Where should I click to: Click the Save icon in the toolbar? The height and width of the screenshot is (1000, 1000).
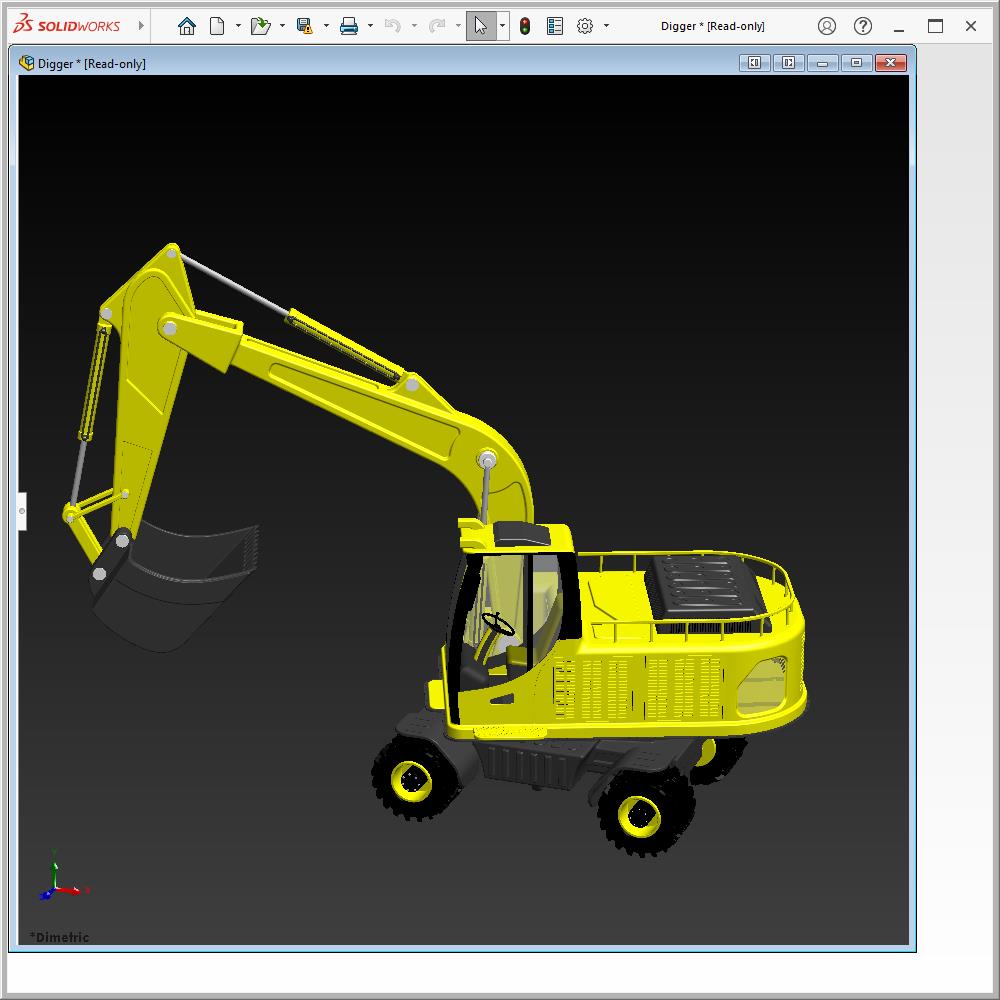coord(305,26)
